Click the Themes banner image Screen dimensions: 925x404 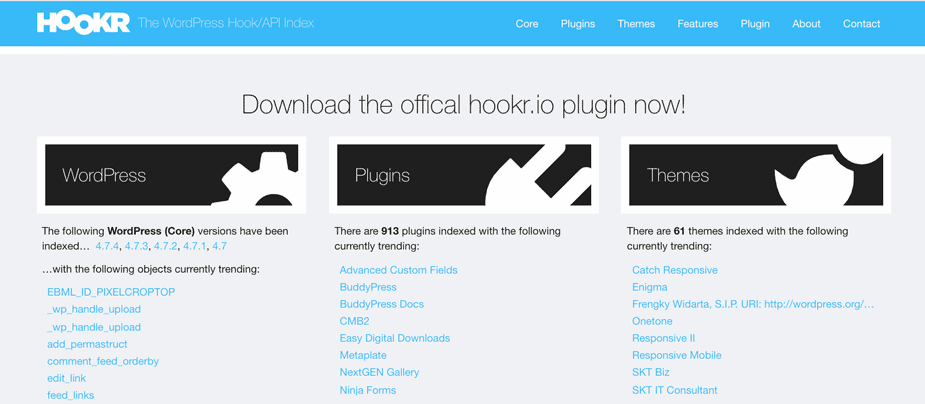[x=756, y=175]
